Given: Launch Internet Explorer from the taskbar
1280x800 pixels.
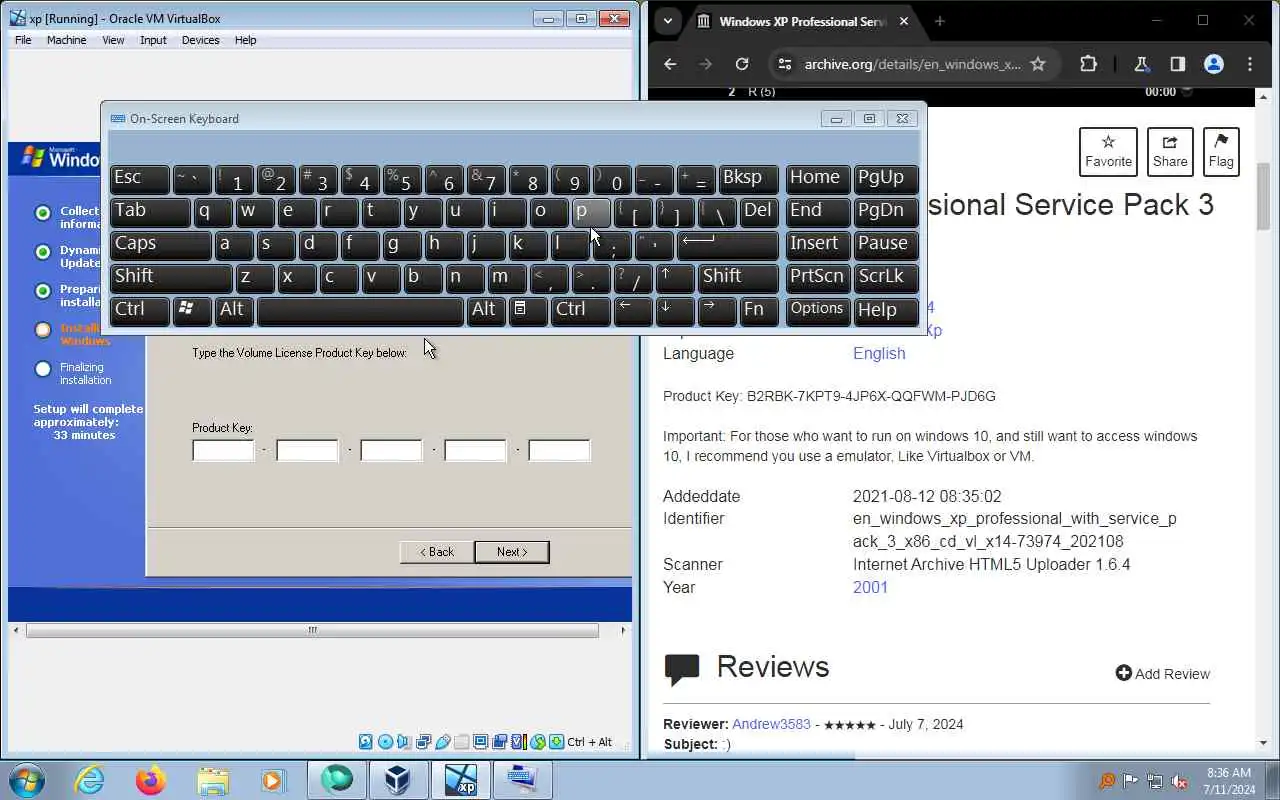Looking at the screenshot, I should [x=90, y=780].
